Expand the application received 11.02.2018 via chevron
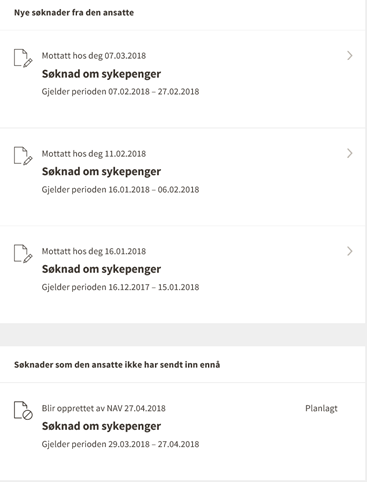 [x=349, y=153]
